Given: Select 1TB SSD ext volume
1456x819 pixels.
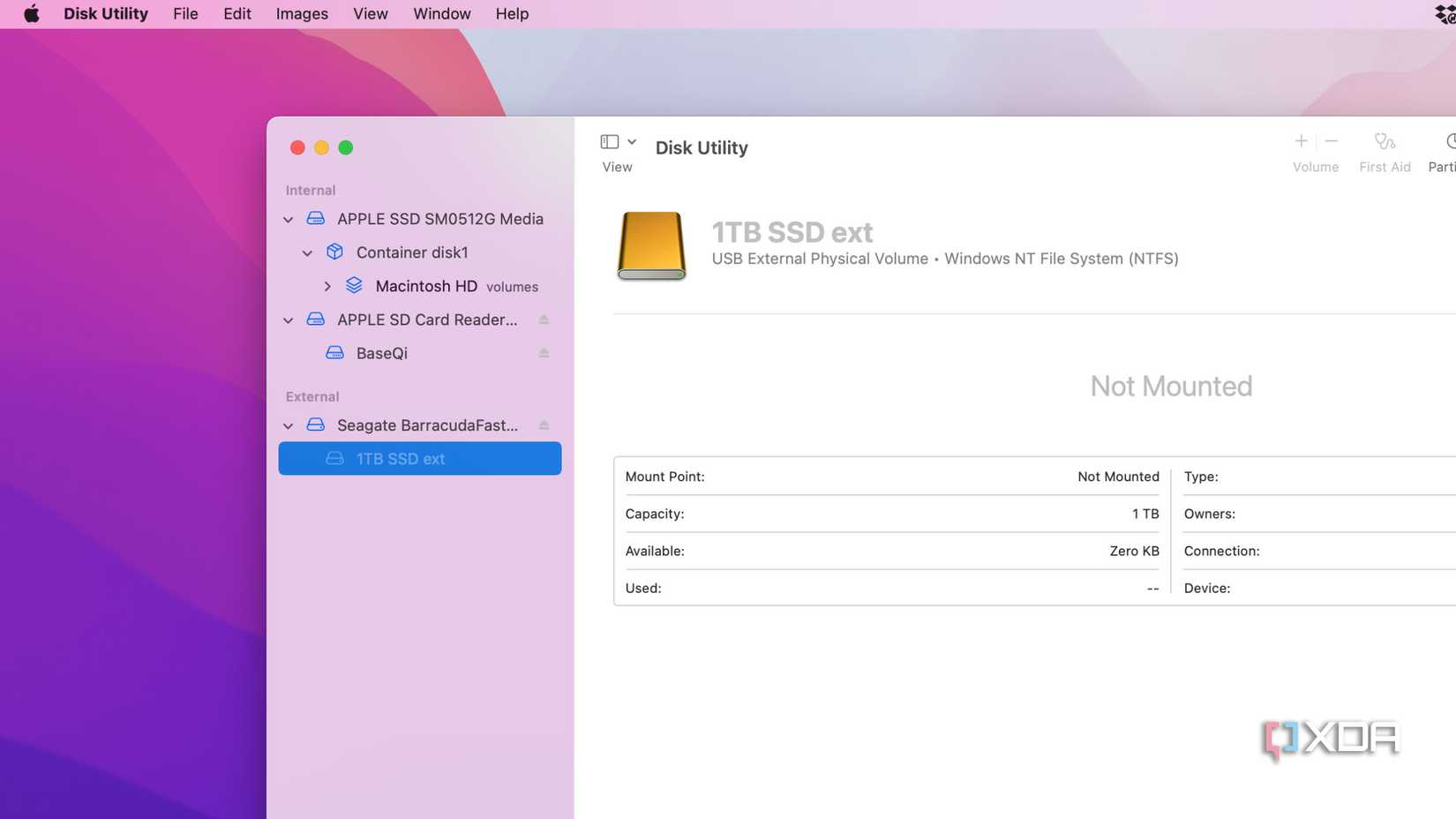Looking at the screenshot, I should click(x=420, y=459).
